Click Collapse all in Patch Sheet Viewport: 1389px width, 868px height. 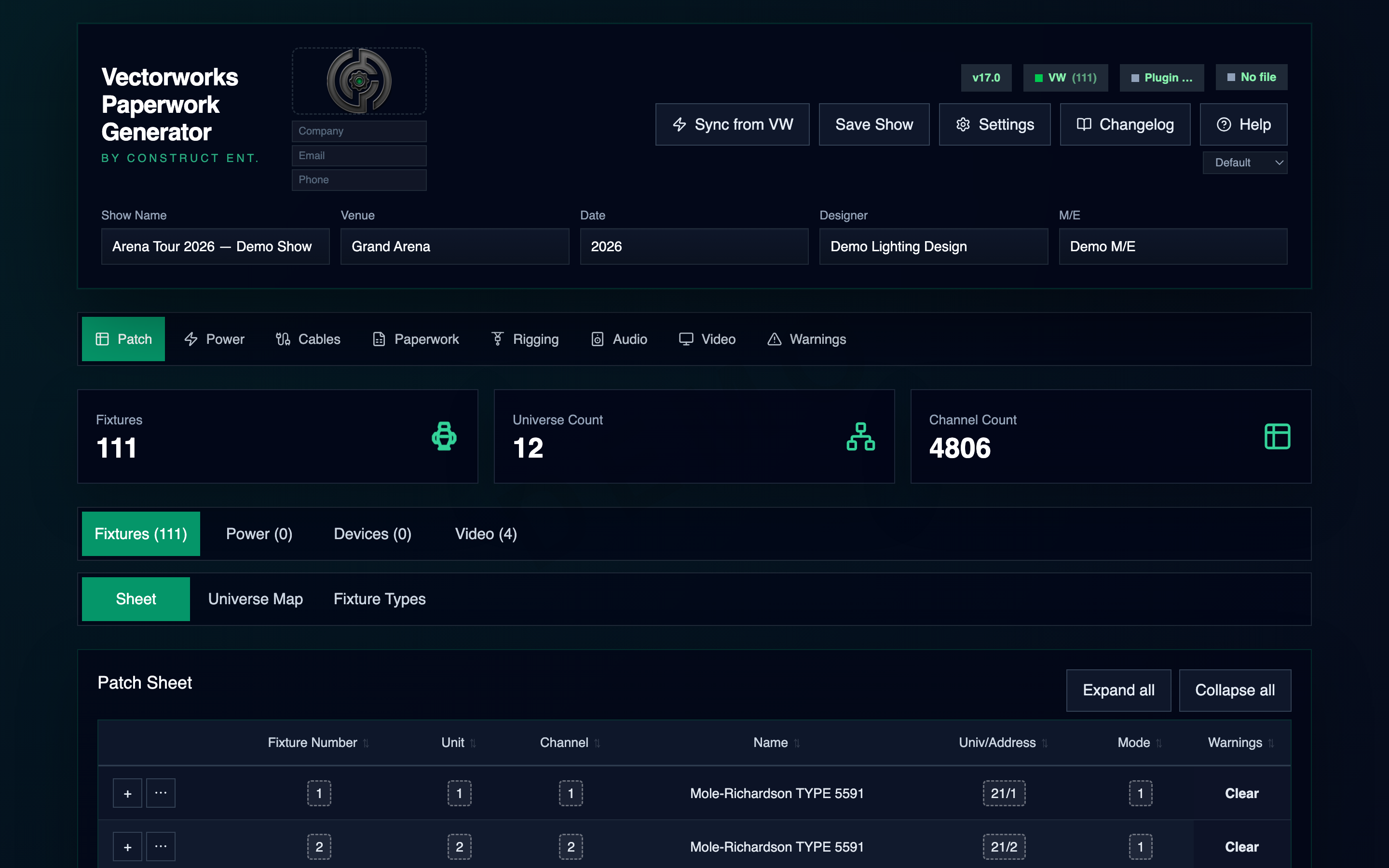[1235, 690]
